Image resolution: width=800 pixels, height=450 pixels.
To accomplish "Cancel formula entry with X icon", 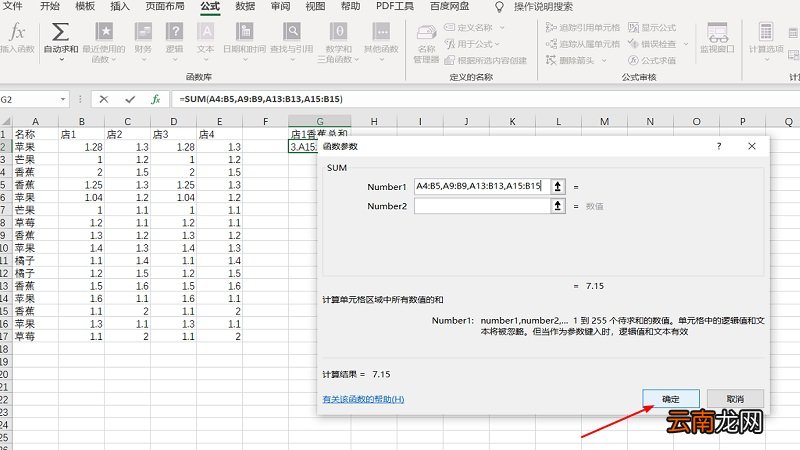I will pos(104,99).
